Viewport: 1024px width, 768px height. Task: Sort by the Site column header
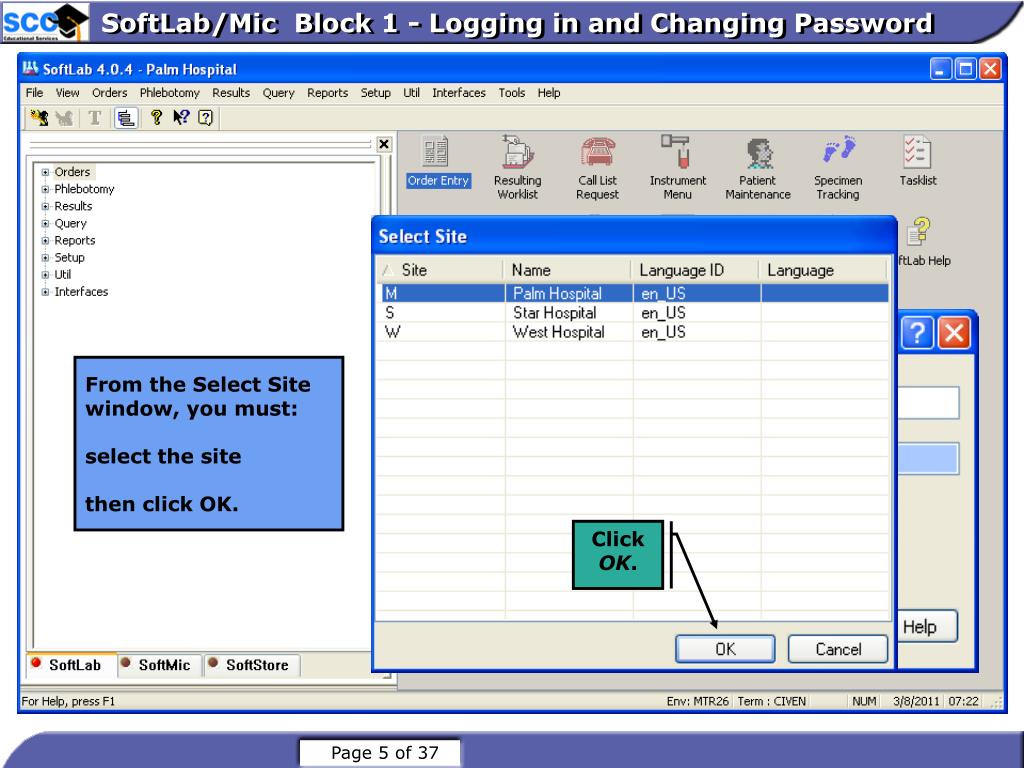[440, 270]
